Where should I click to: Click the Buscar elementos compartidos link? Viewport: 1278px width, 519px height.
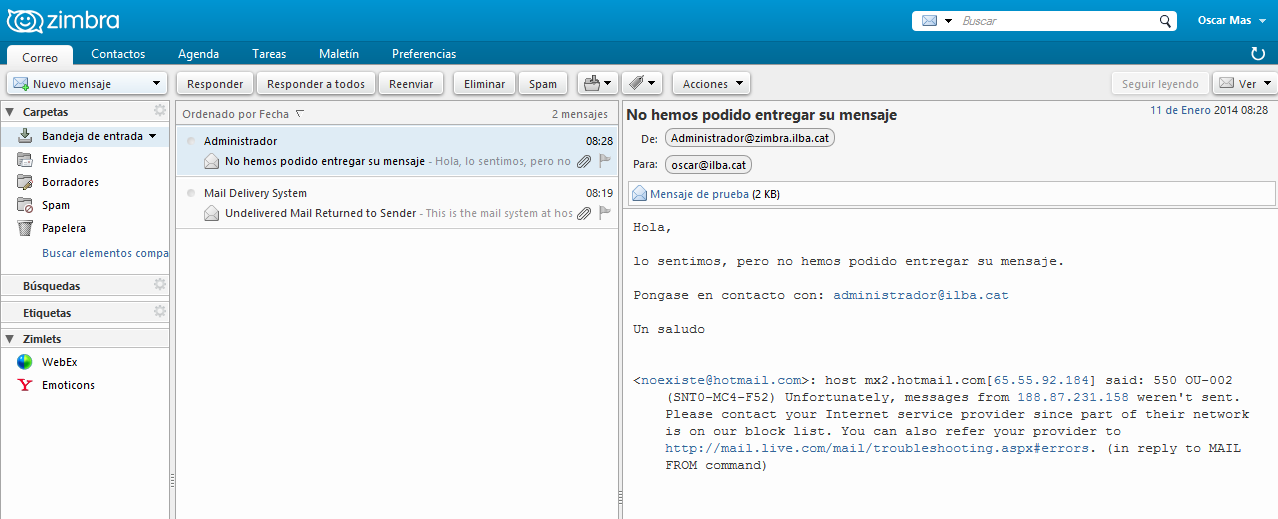105,253
